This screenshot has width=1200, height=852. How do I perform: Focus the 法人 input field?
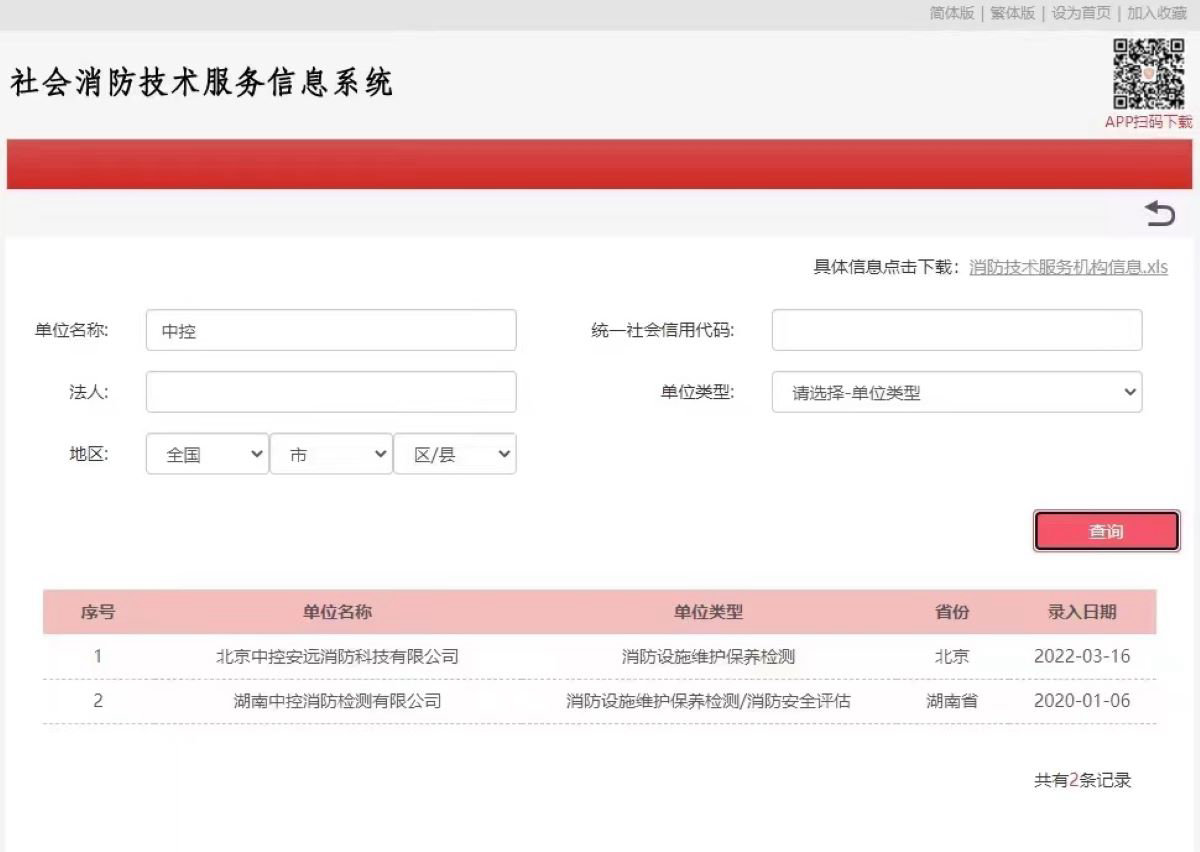point(331,392)
